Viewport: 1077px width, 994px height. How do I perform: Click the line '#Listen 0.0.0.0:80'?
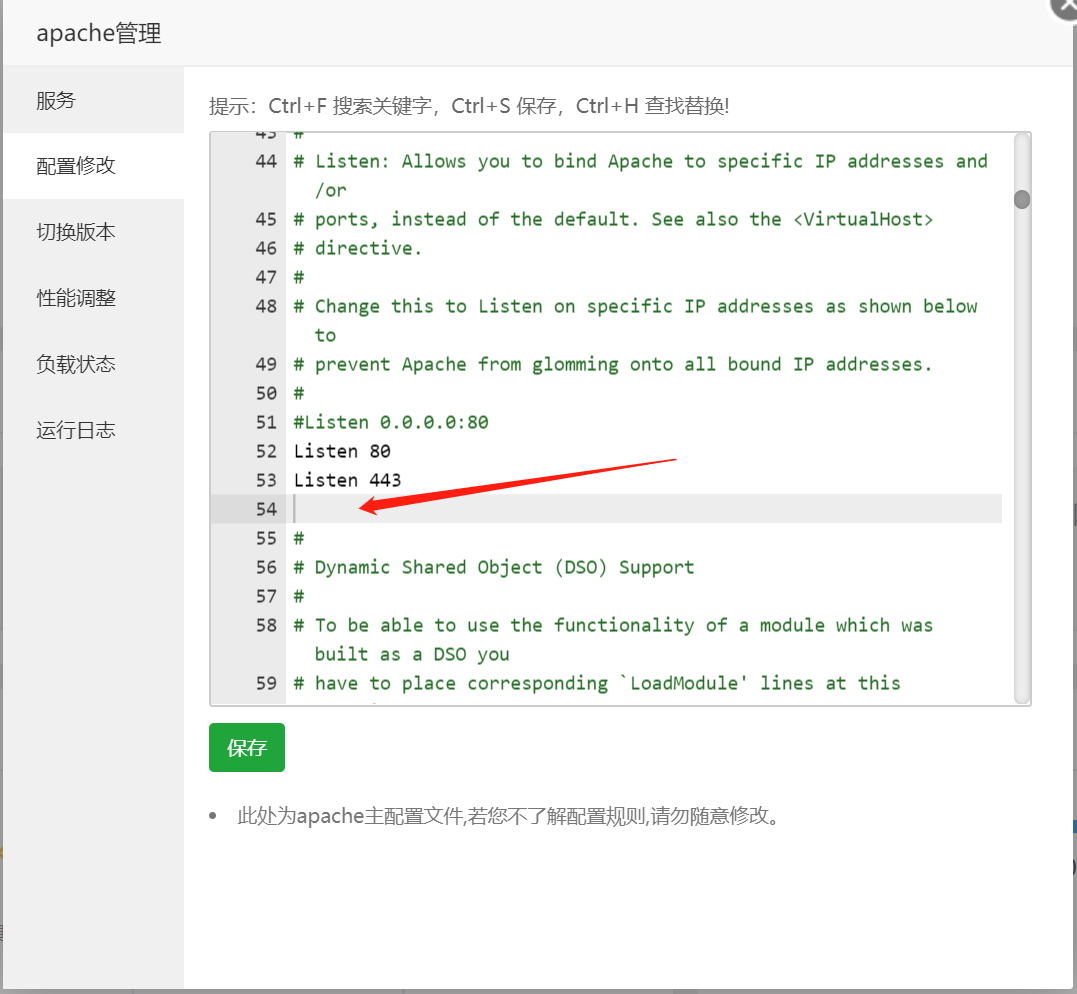pyautogui.click(x=392, y=422)
